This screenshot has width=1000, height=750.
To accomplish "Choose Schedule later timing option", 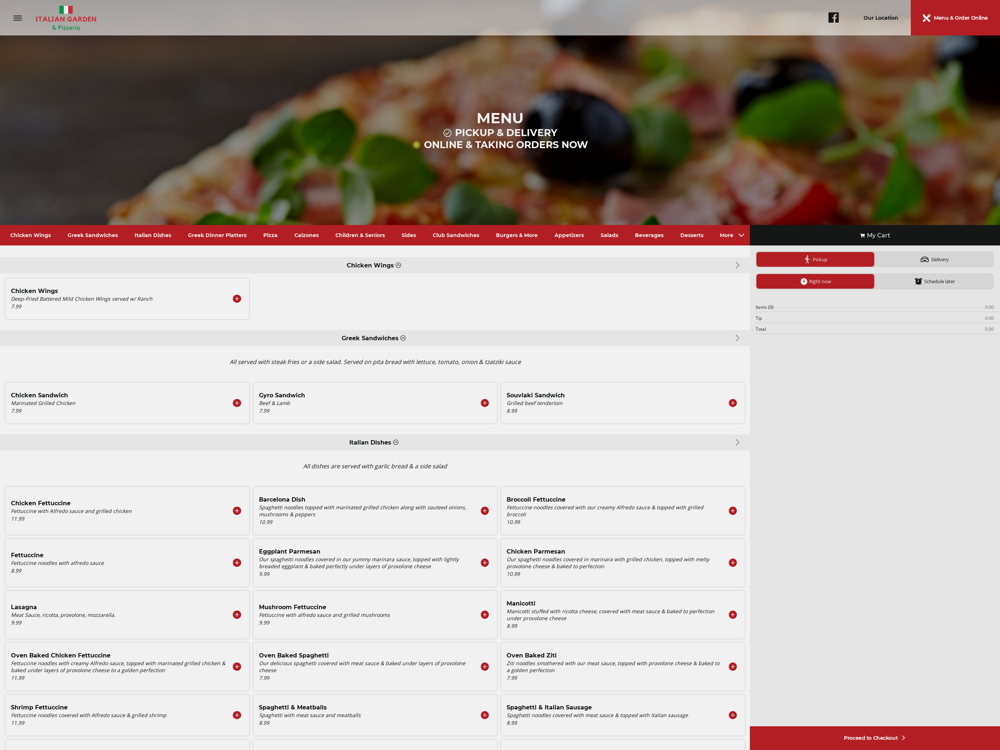I will click(x=934, y=281).
